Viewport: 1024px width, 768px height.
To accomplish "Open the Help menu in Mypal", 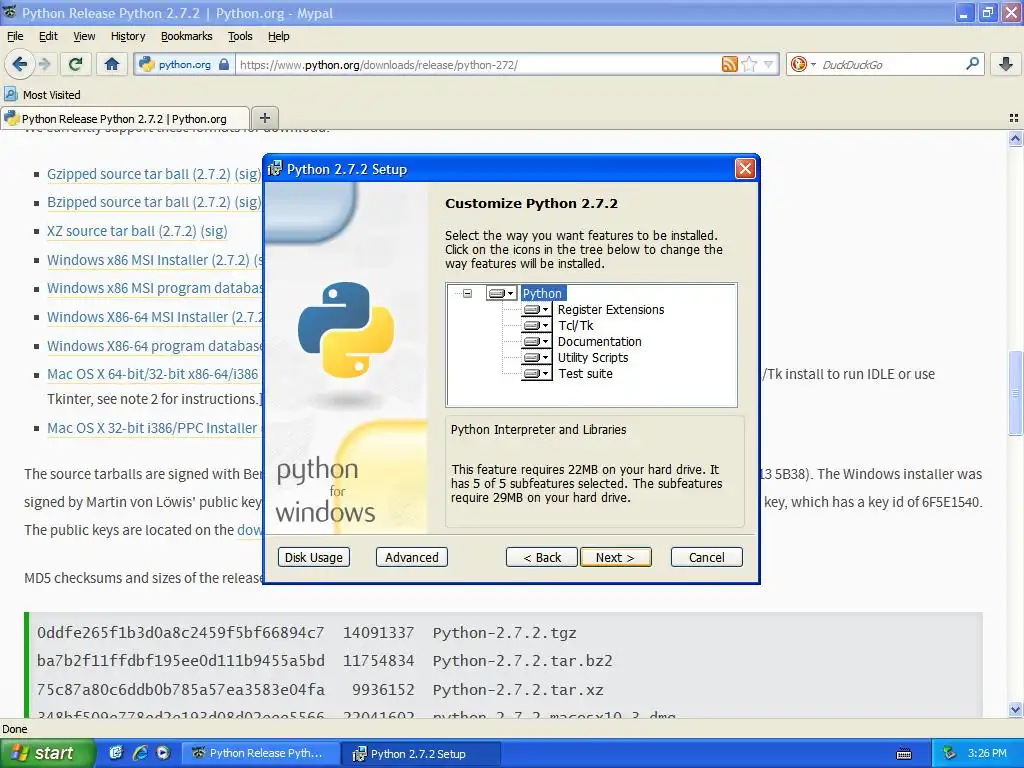I will click(278, 37).
